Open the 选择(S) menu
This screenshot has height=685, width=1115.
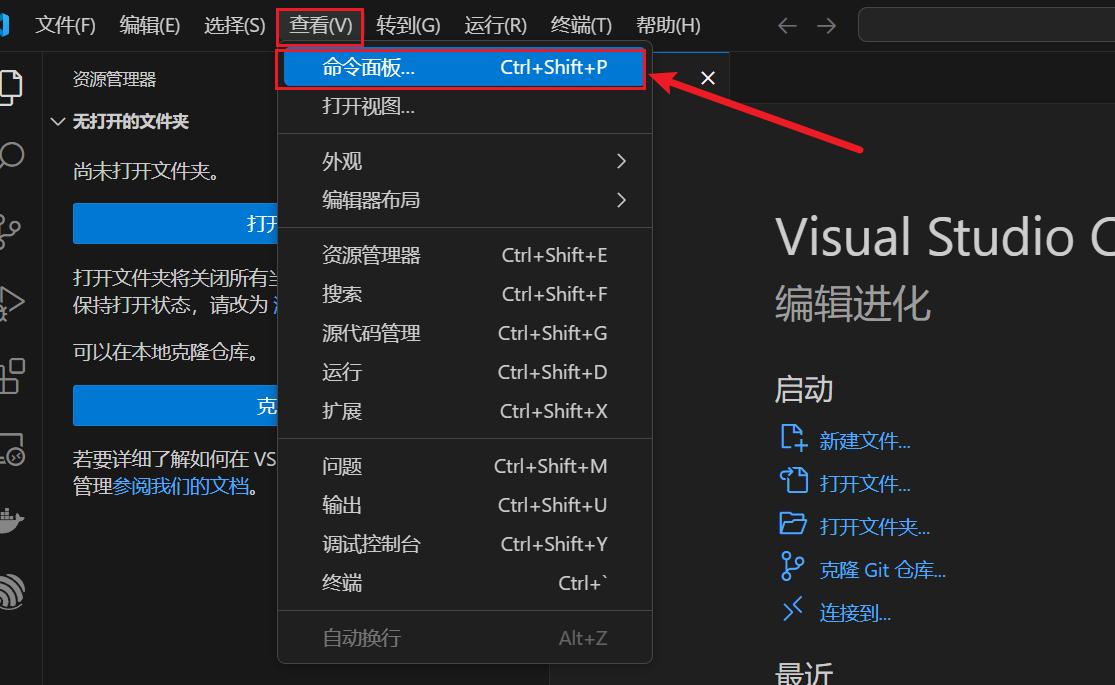click(x=235, y=26)
